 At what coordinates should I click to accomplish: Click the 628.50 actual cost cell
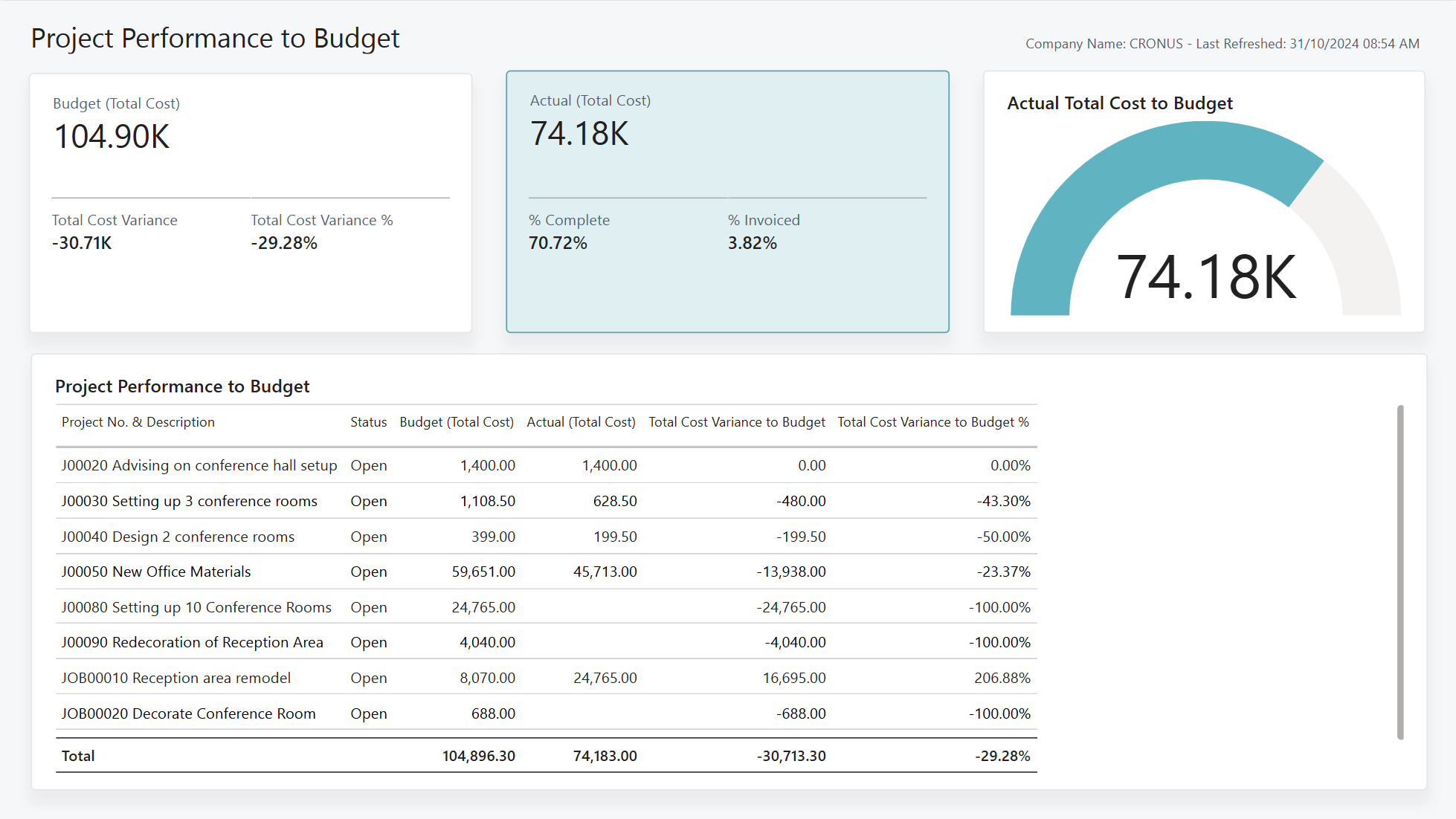coord(615,501)
